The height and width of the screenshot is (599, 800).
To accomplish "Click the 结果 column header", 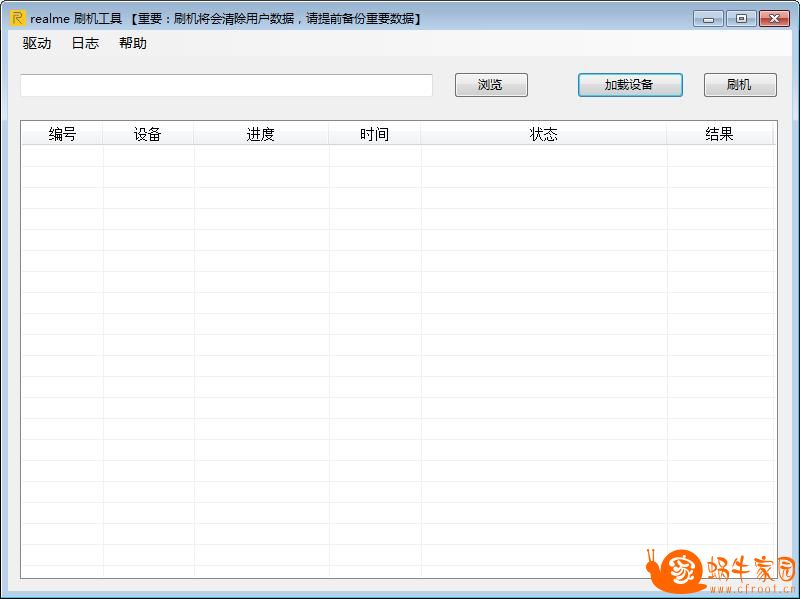I will pyautogui.click(x=719, y=134).
